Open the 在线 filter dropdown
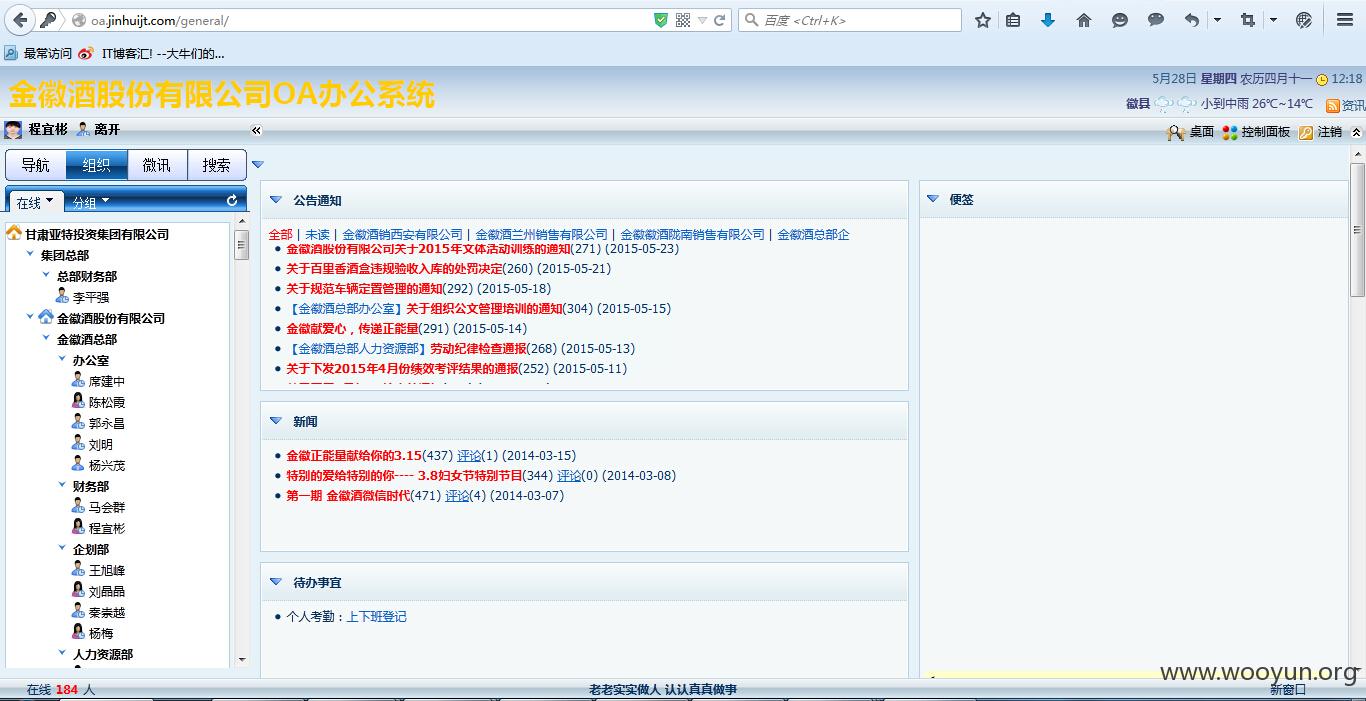The height and width of the screenshot is (701, 1366). pos(35,202)
